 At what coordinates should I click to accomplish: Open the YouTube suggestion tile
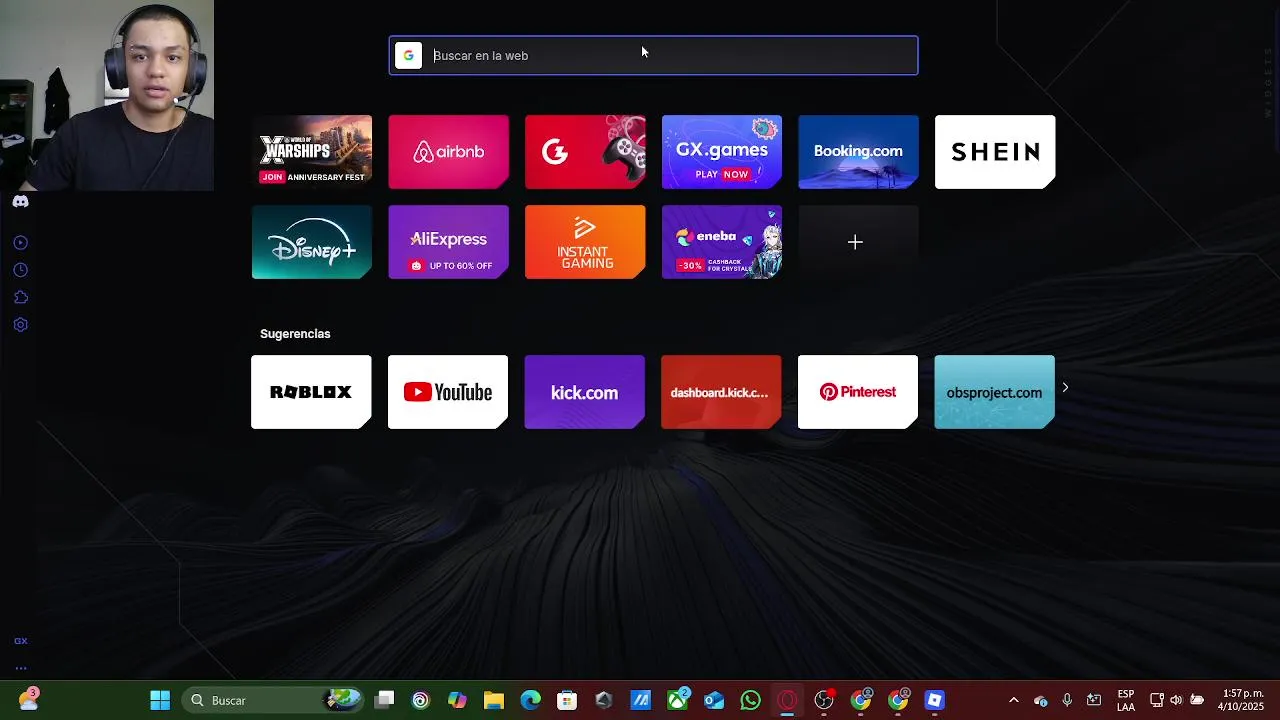(x=448, y=392)
